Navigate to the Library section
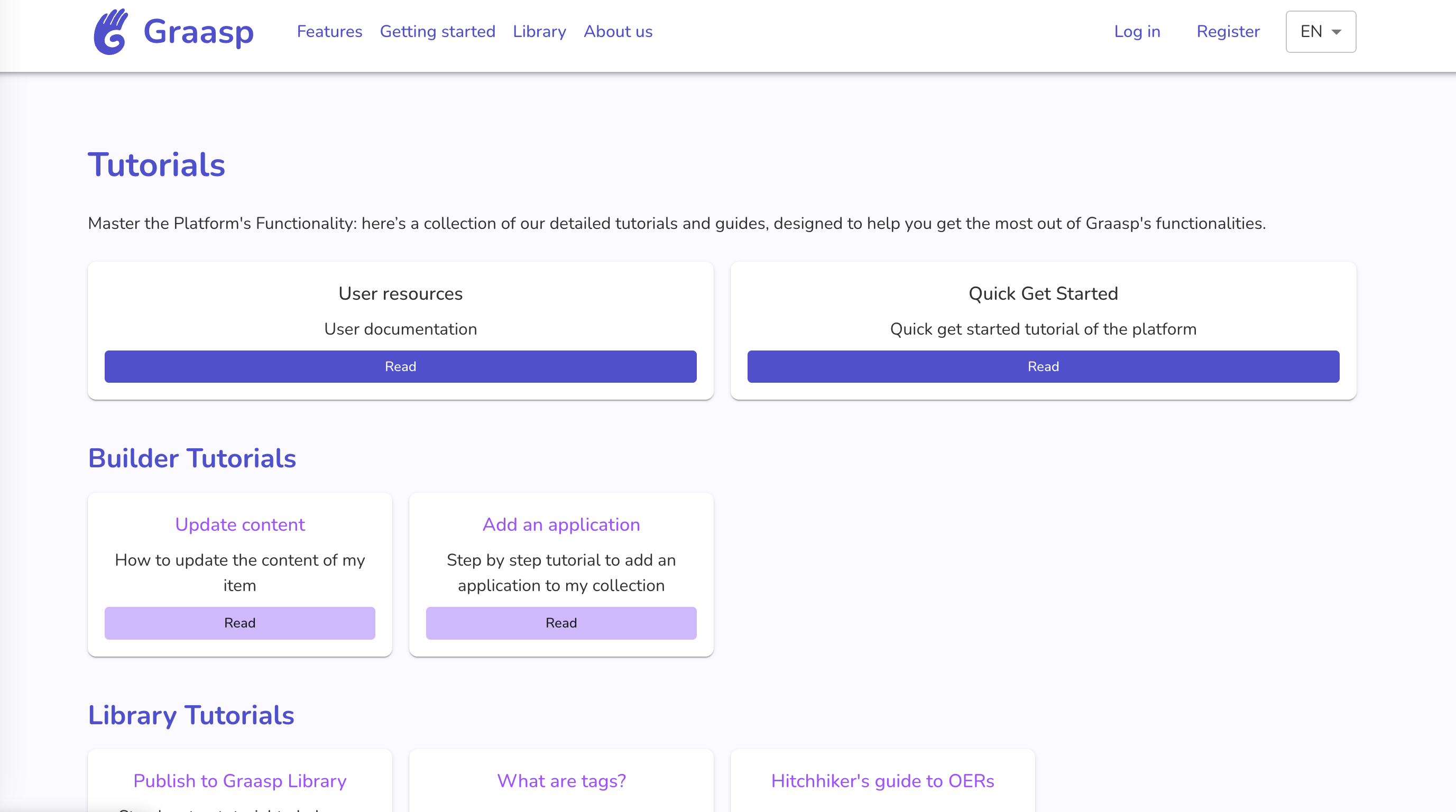Viewport: 1456px width, 812px height. tap(539, 32)
